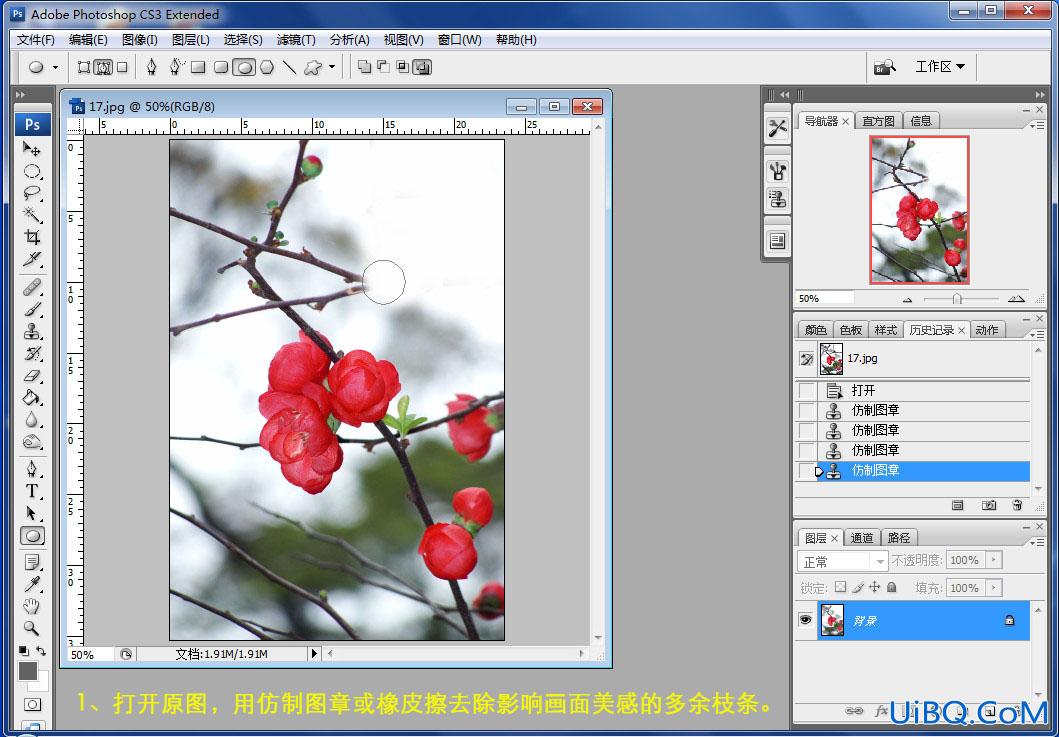Select the Path Selection tool

click(32, 513)
